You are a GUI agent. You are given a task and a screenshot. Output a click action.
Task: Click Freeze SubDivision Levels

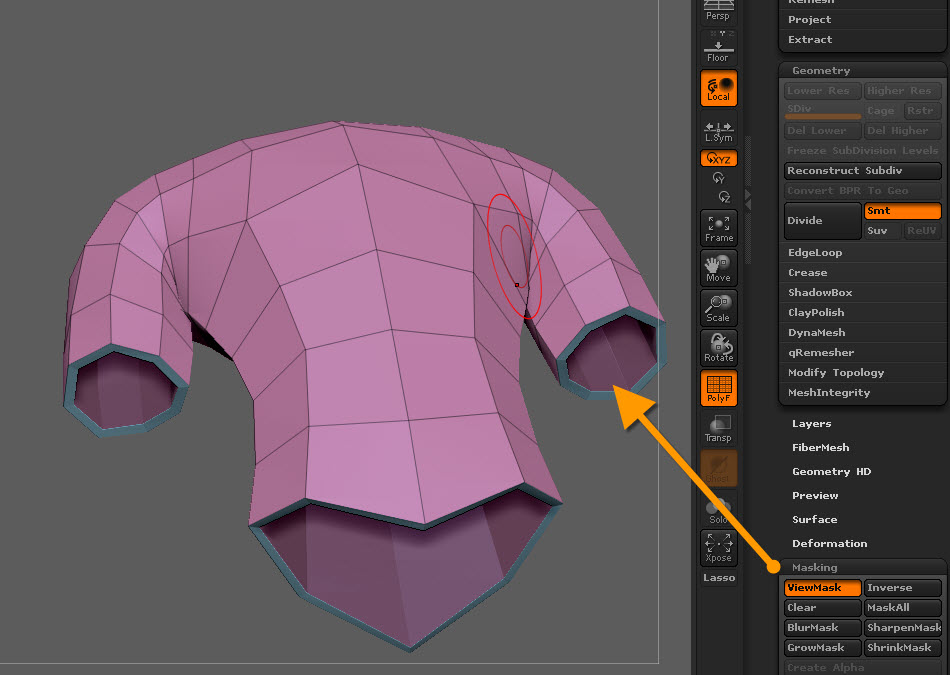pos(862,151)
